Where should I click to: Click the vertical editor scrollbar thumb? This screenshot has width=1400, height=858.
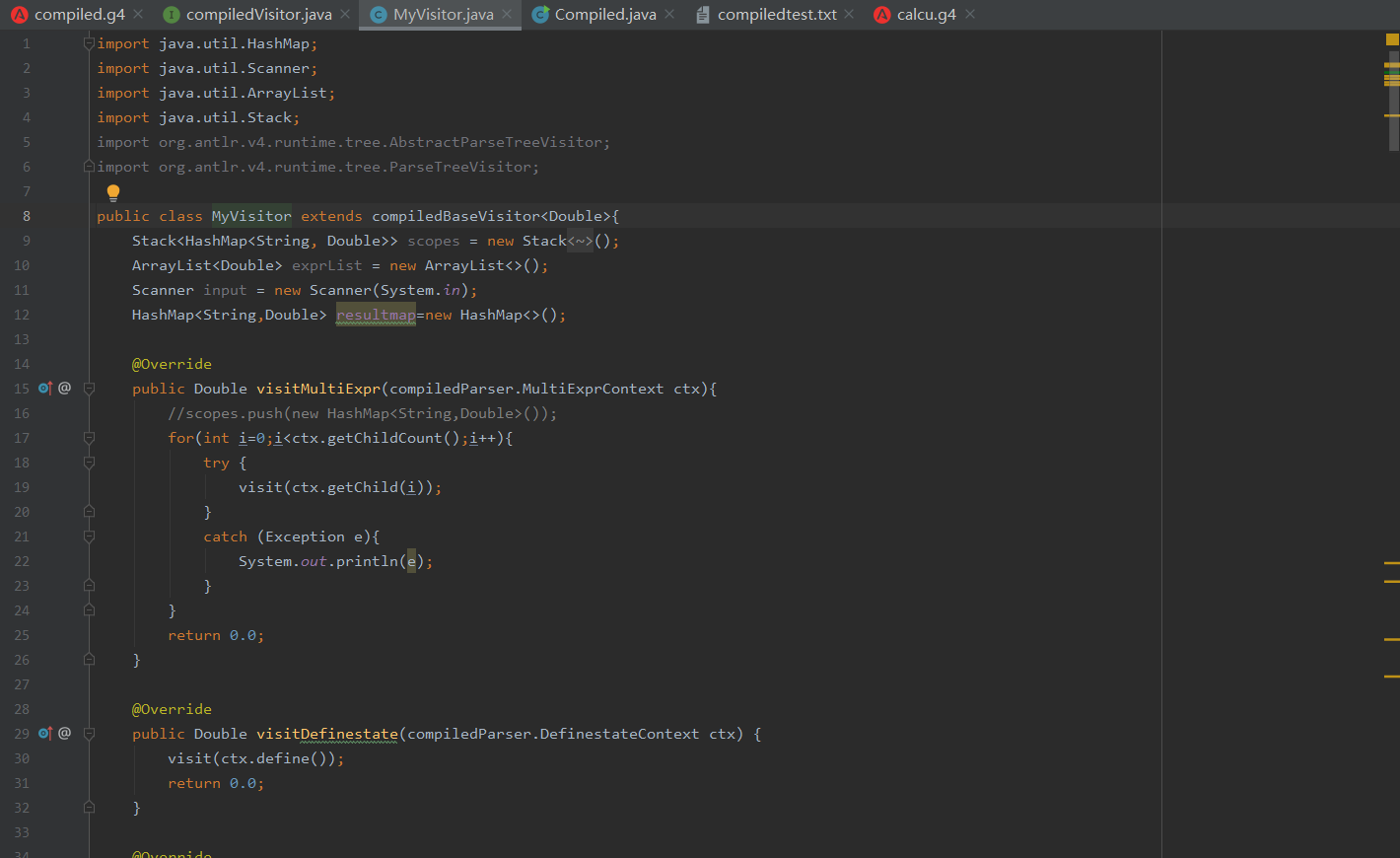pos(1394,101)
